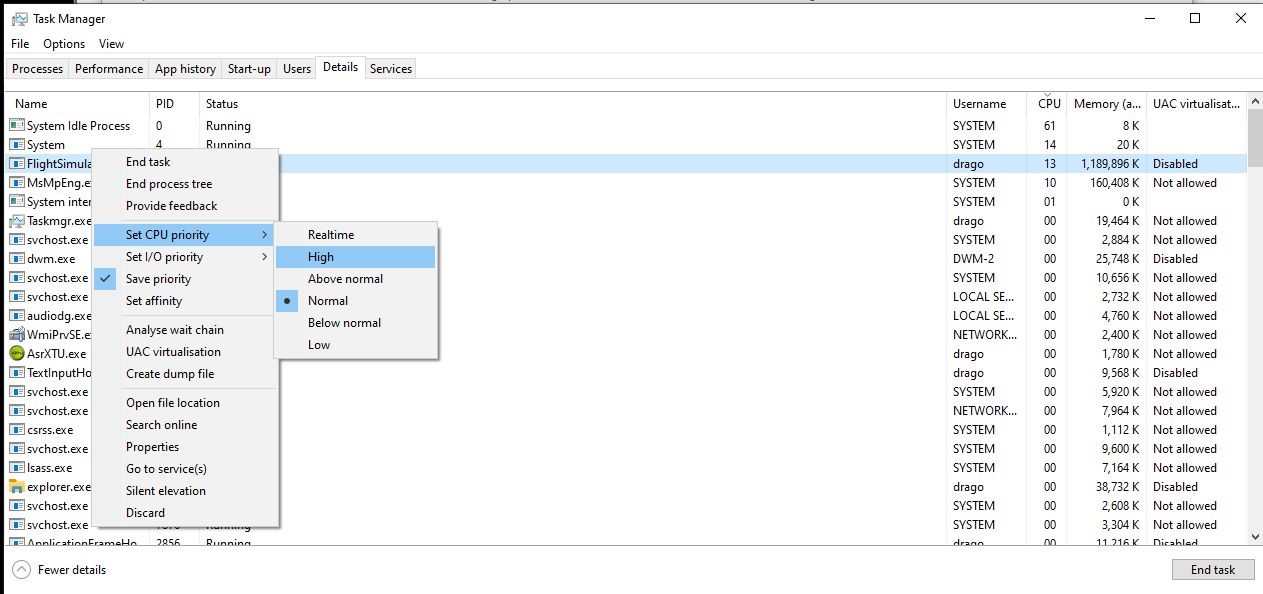Switch to the Processes tab
The height and width of the screenshot is (594, 1263).
[x=38, y=69]
